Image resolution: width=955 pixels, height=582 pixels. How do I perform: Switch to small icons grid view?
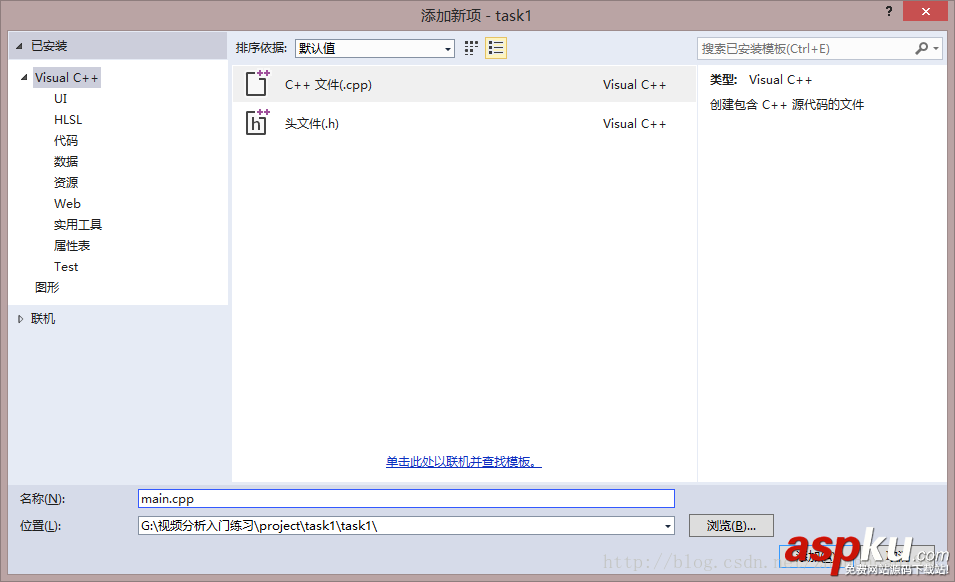coord(471,48)
